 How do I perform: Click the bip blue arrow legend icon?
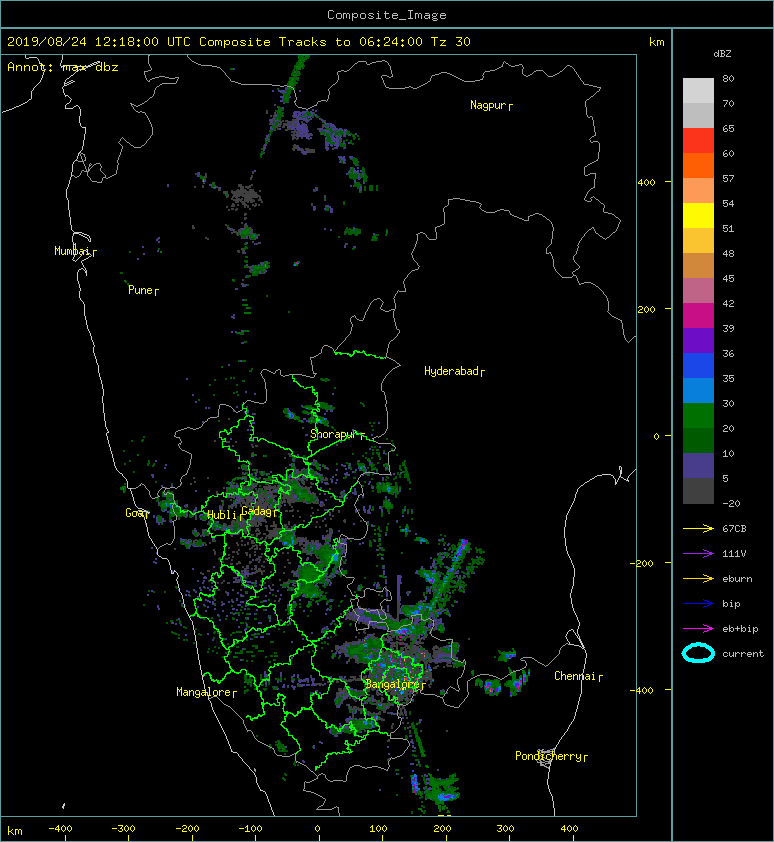[698, 604]
